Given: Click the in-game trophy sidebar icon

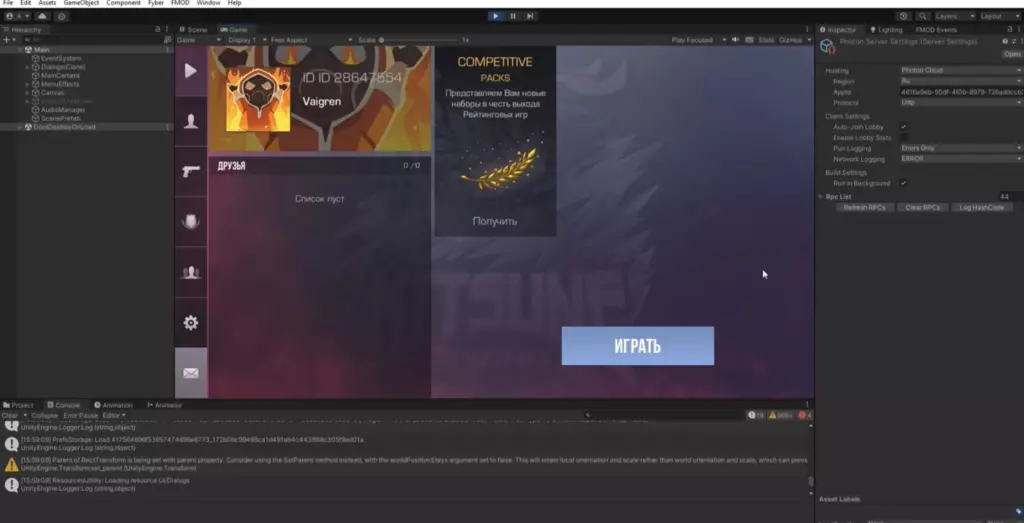Looking at the screenshot, I should tap(191, 222).
